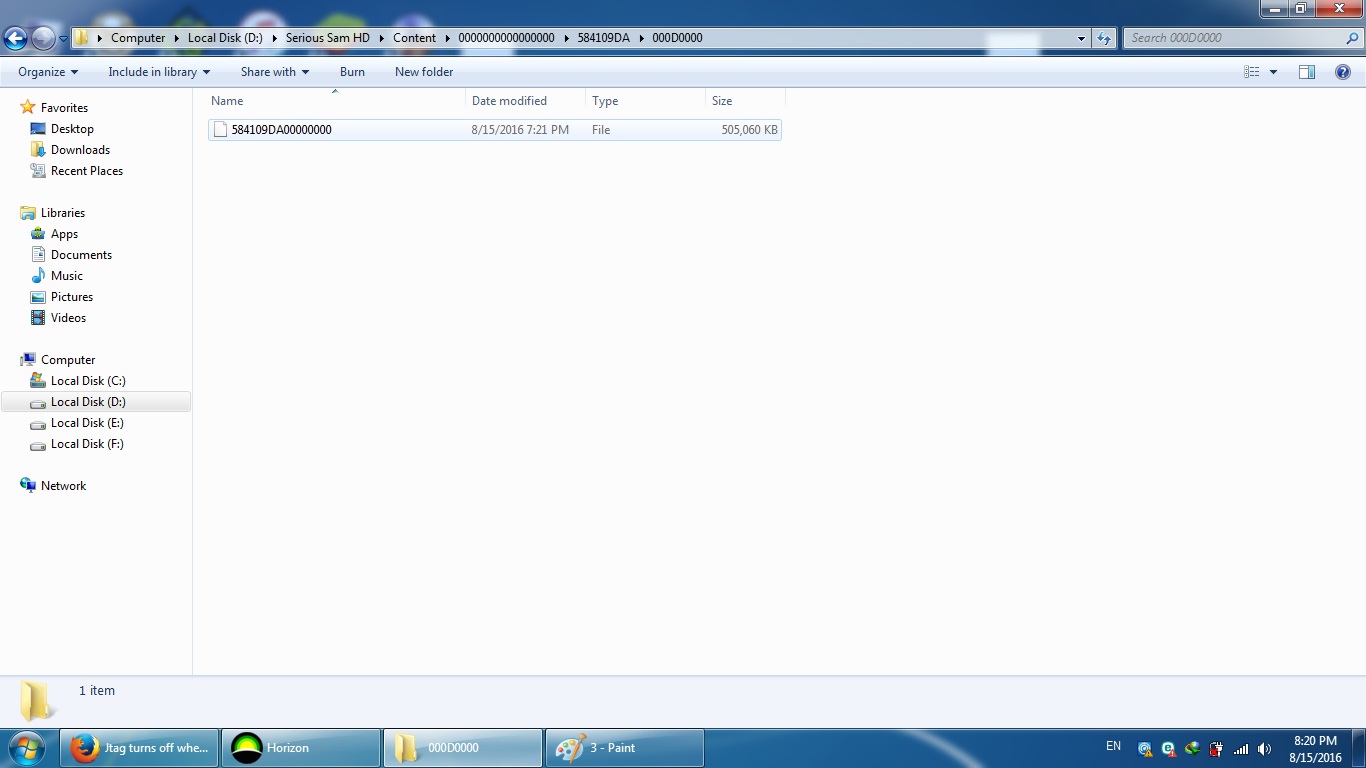Open the change view options arrow
This screenshot has height=768, width=1366.
click(x=1273, y=72)
